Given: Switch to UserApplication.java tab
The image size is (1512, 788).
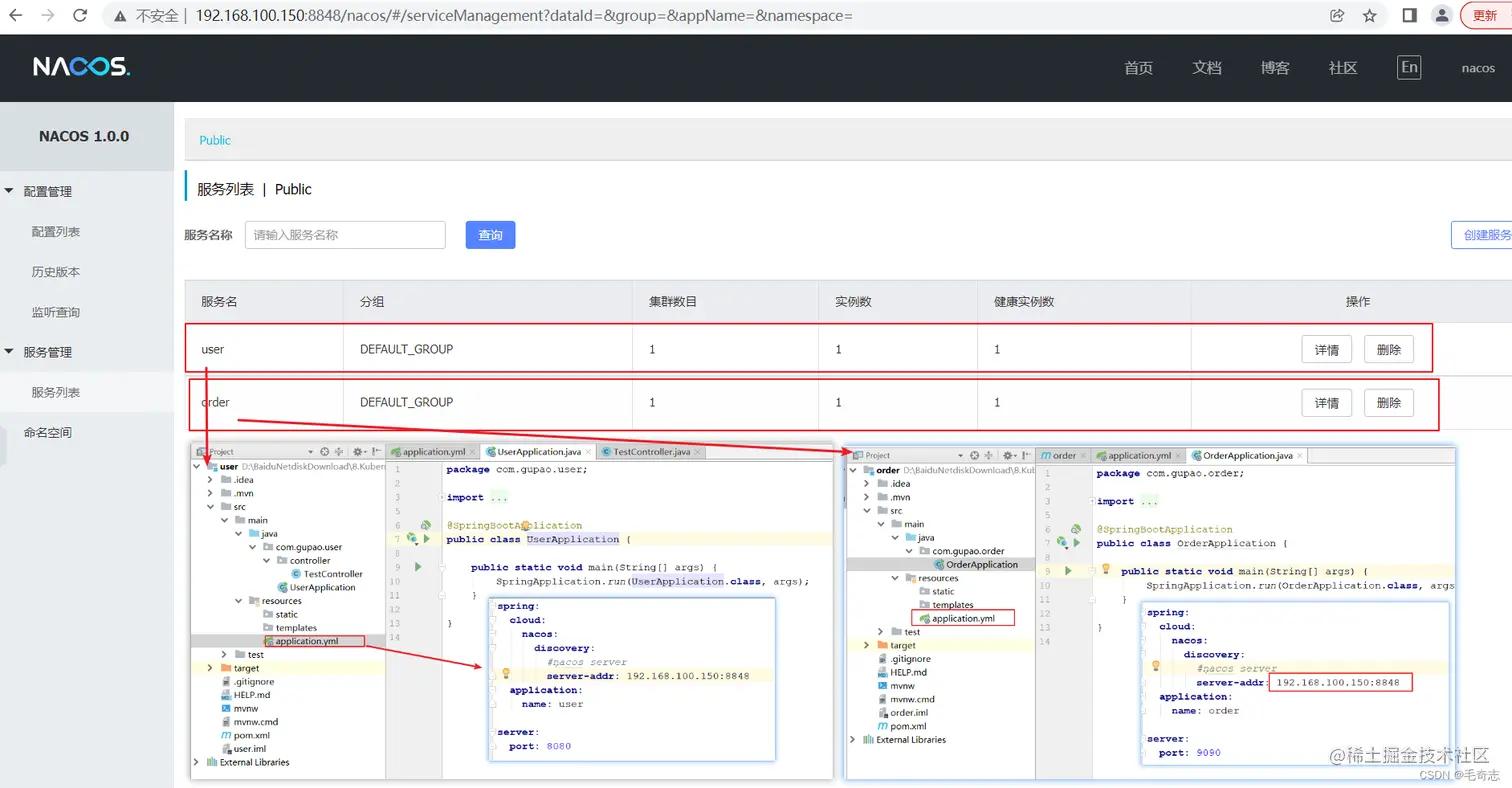Looking at the screenshot, I should pos(539,452).
